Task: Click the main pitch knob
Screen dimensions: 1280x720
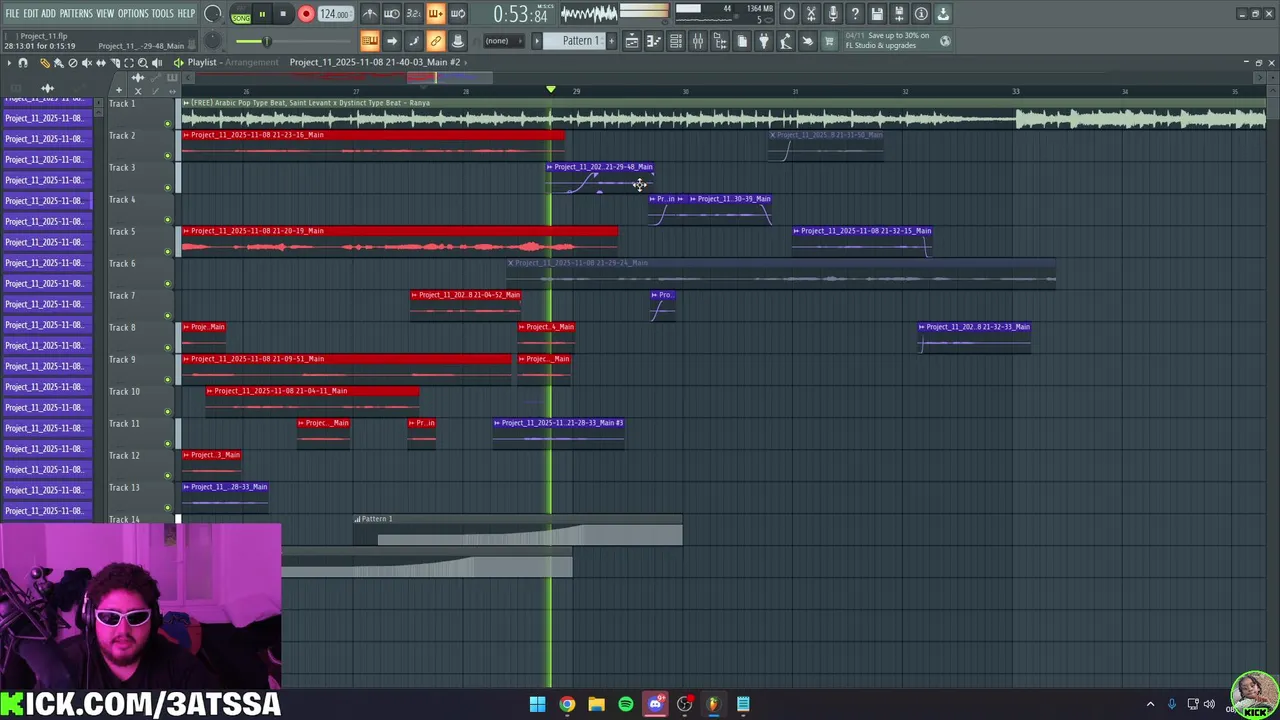Action: coord(212,41)
